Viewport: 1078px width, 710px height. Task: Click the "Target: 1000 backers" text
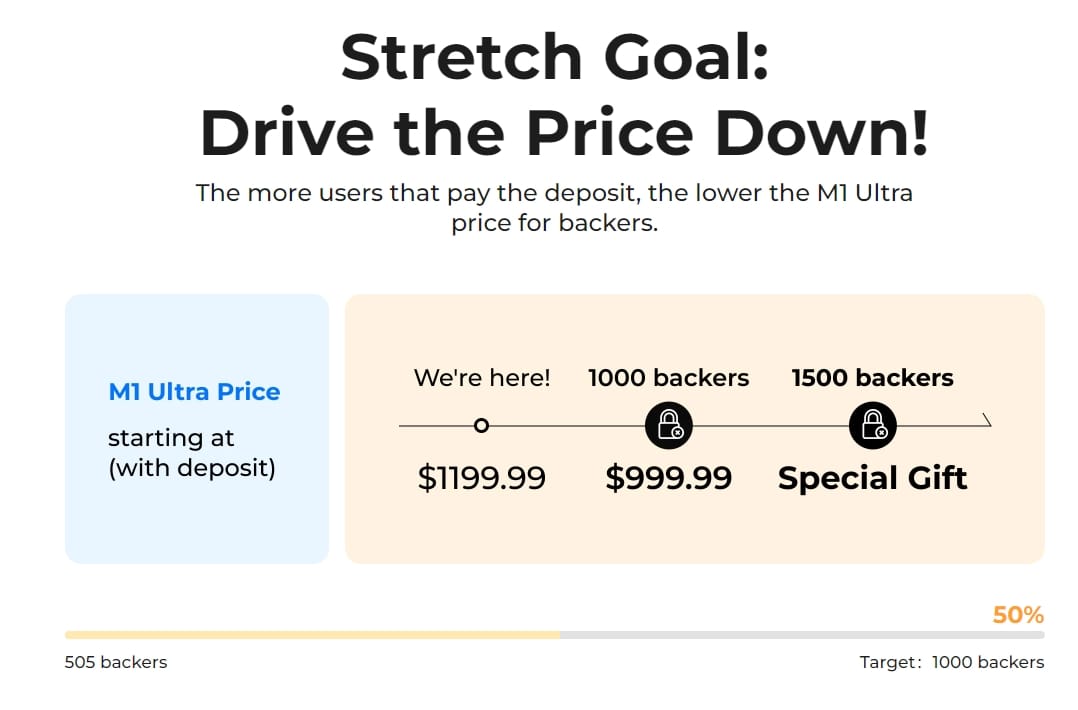[951, 662]
